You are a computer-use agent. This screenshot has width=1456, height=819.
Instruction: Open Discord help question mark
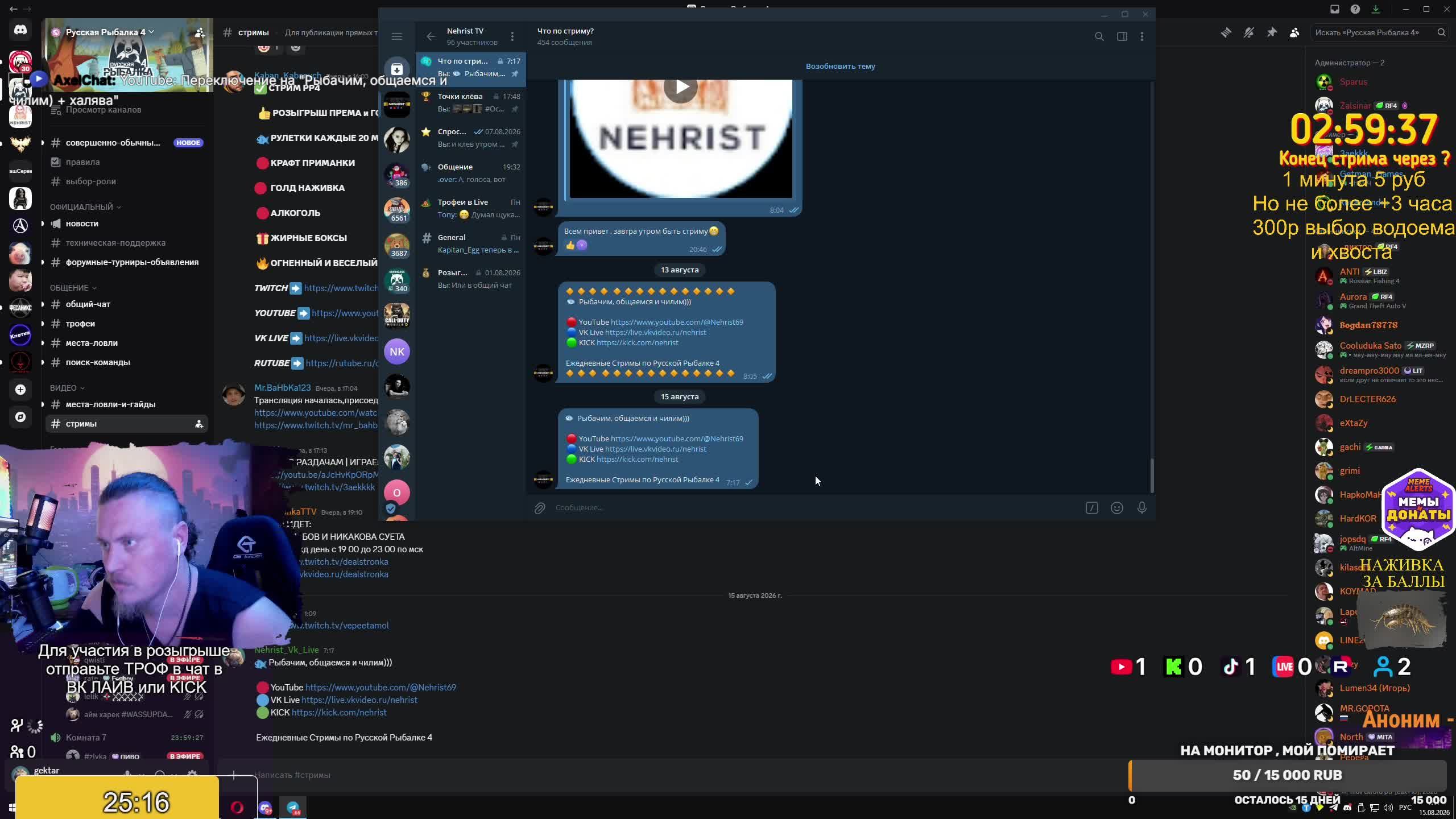(x=1355, y=9)
